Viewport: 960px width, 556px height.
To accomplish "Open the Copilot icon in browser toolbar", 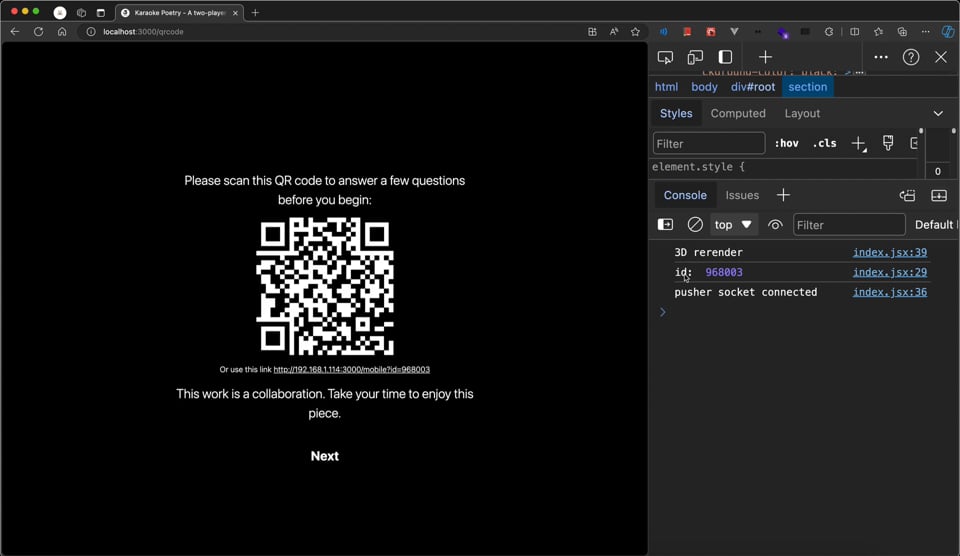I will pyautogui.click(x=948, y=32).
